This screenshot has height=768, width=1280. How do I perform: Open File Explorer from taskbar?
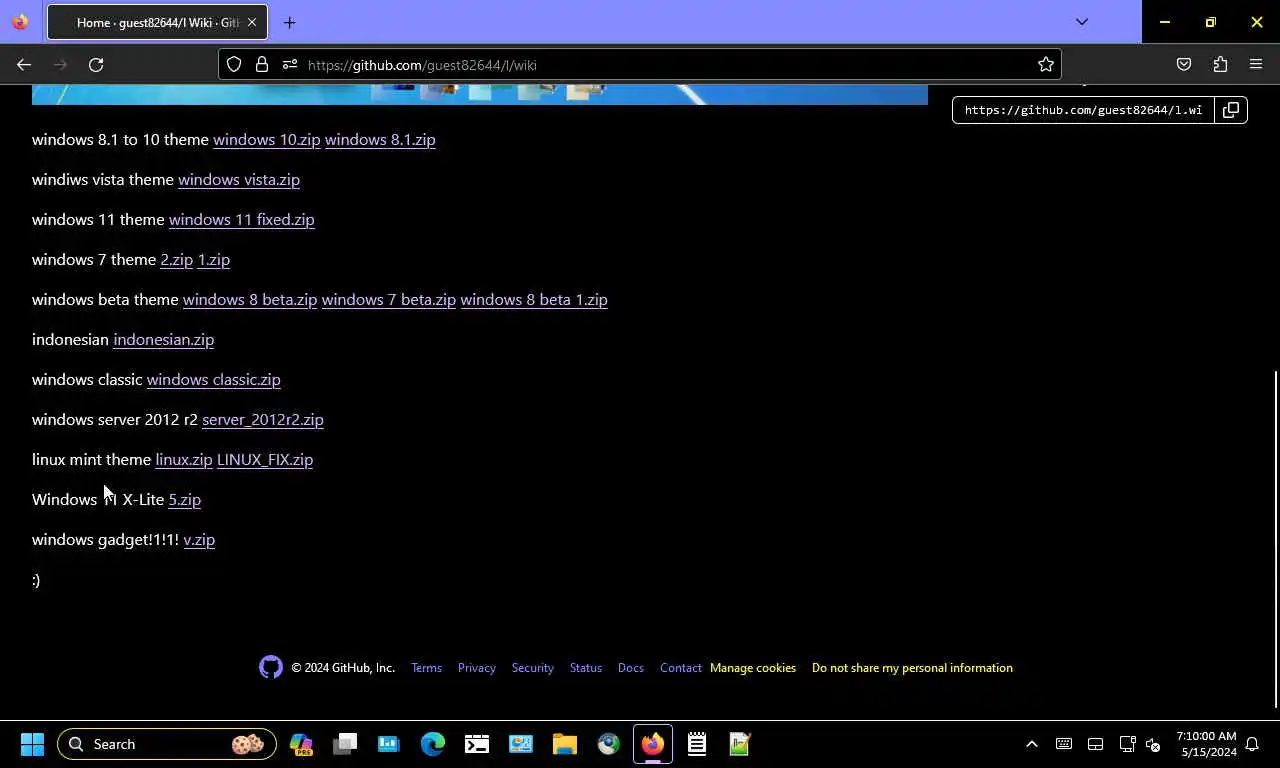coord(565,744)
